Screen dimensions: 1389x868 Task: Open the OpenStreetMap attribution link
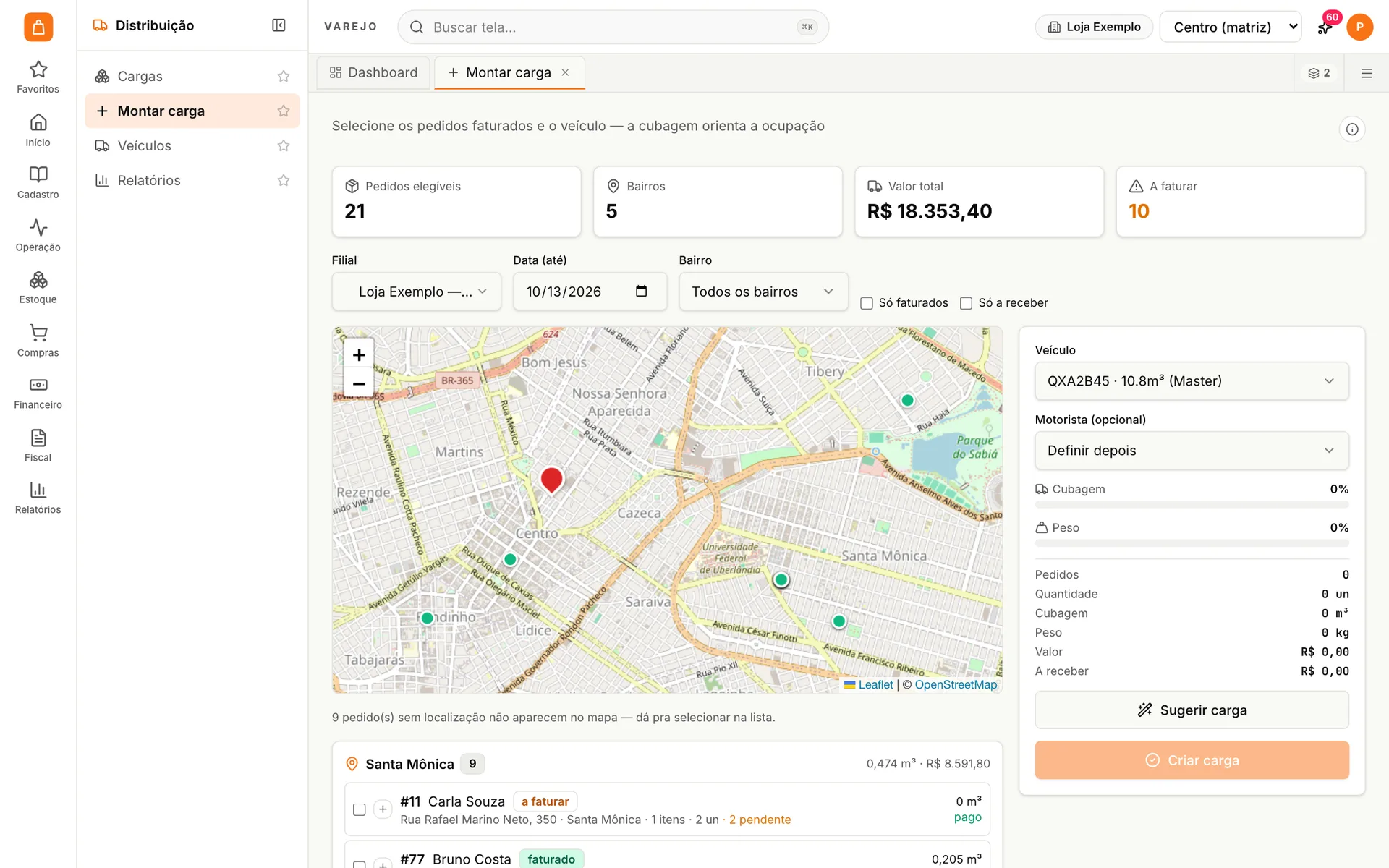pyautogui.click(x=956, y=685)
